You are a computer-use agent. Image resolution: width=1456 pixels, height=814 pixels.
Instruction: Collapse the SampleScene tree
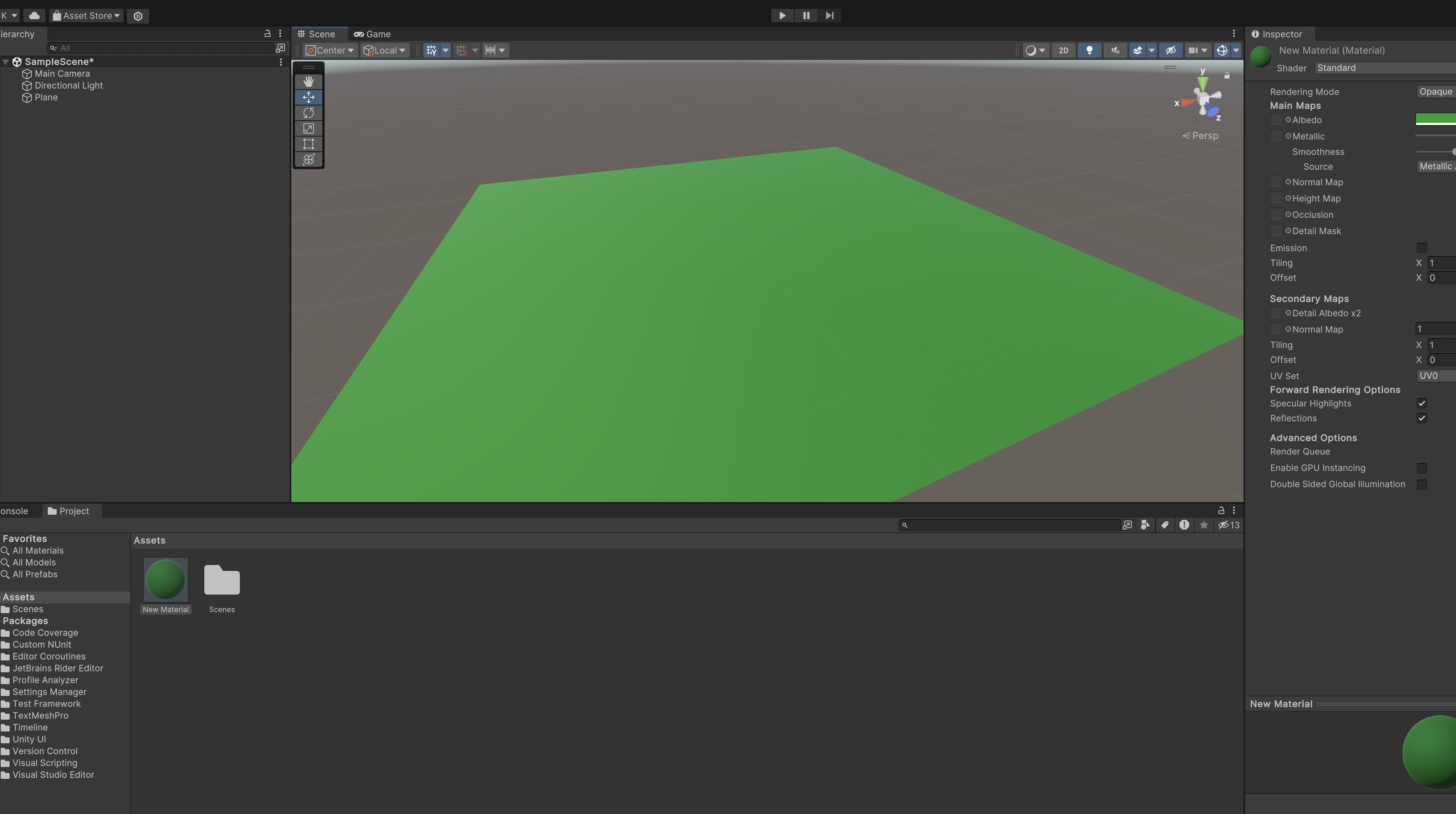pos(6,62)
